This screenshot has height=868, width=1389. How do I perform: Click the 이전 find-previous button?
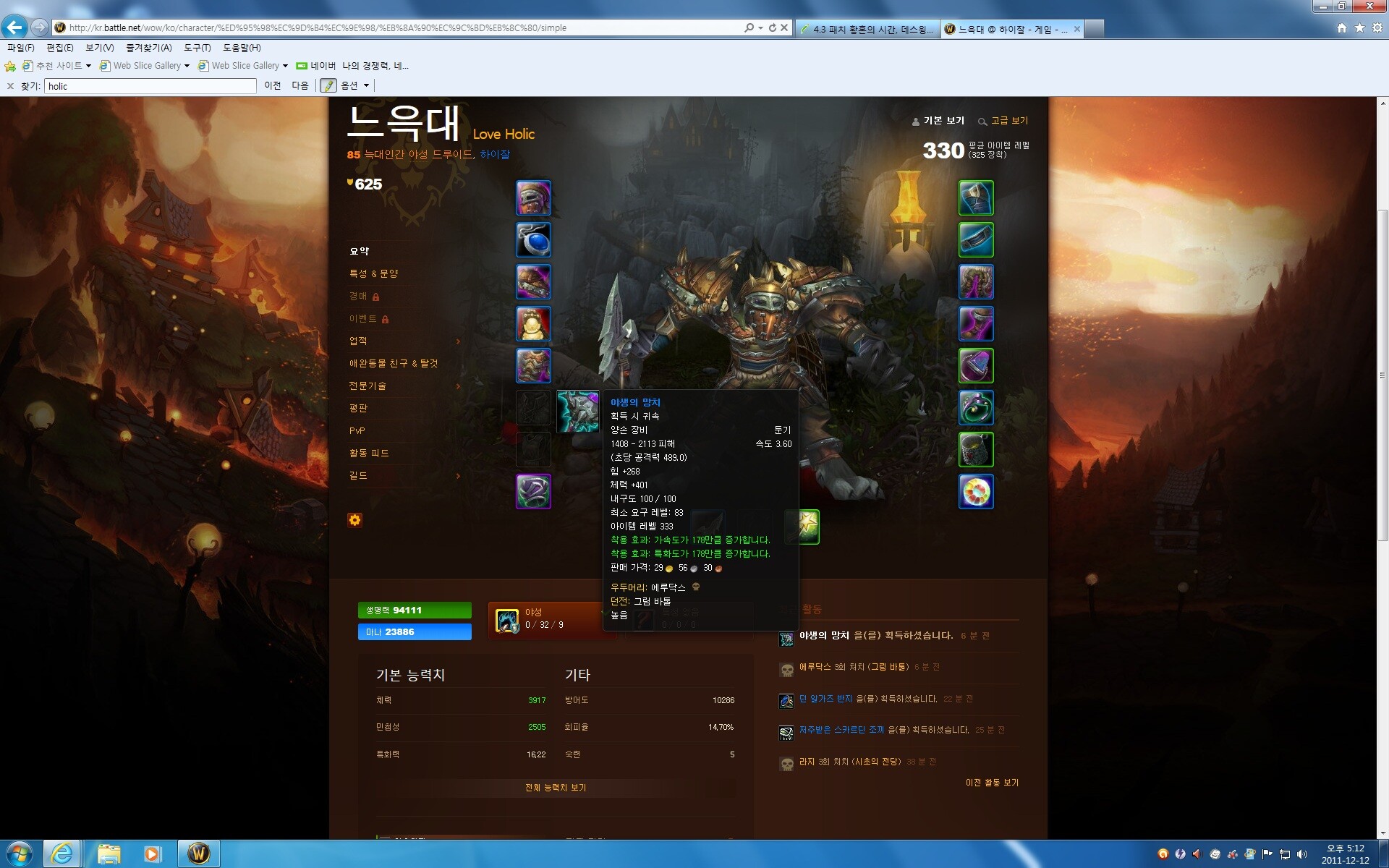tap(273, 85)
